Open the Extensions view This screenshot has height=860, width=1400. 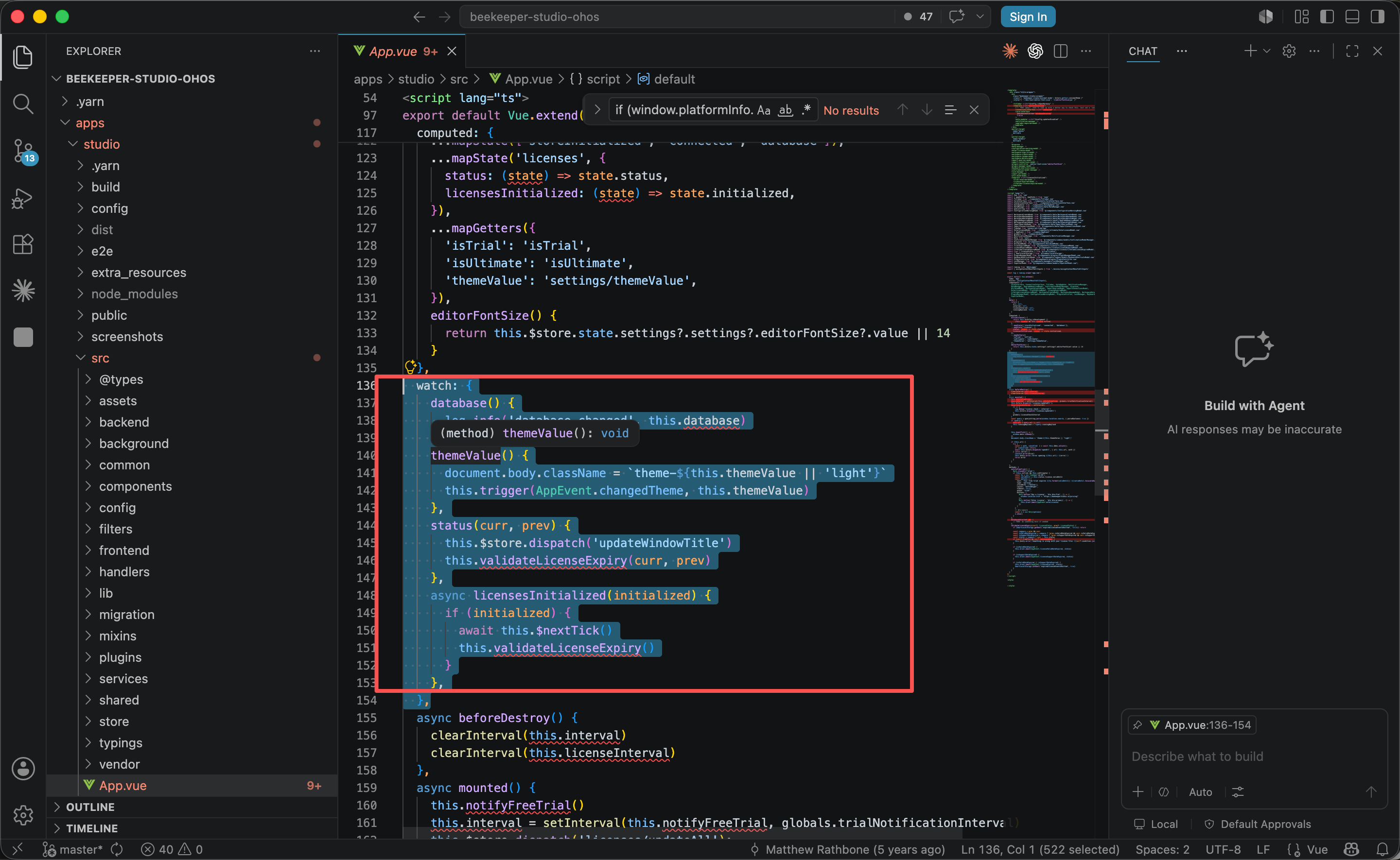pos(23,244)
